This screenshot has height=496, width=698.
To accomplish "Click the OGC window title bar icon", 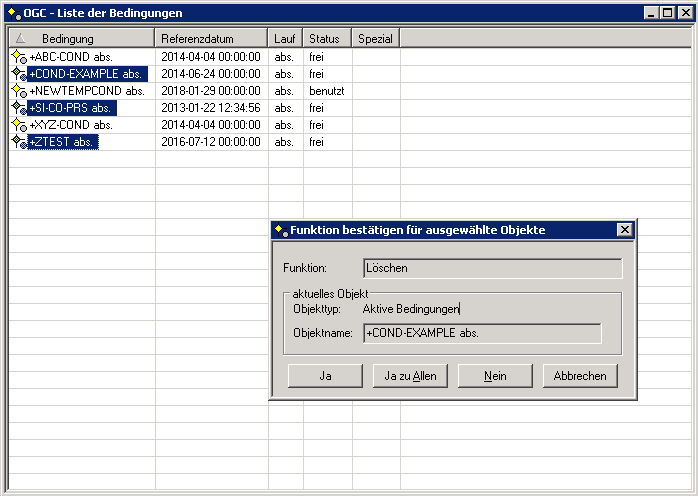I will [11, 11].
